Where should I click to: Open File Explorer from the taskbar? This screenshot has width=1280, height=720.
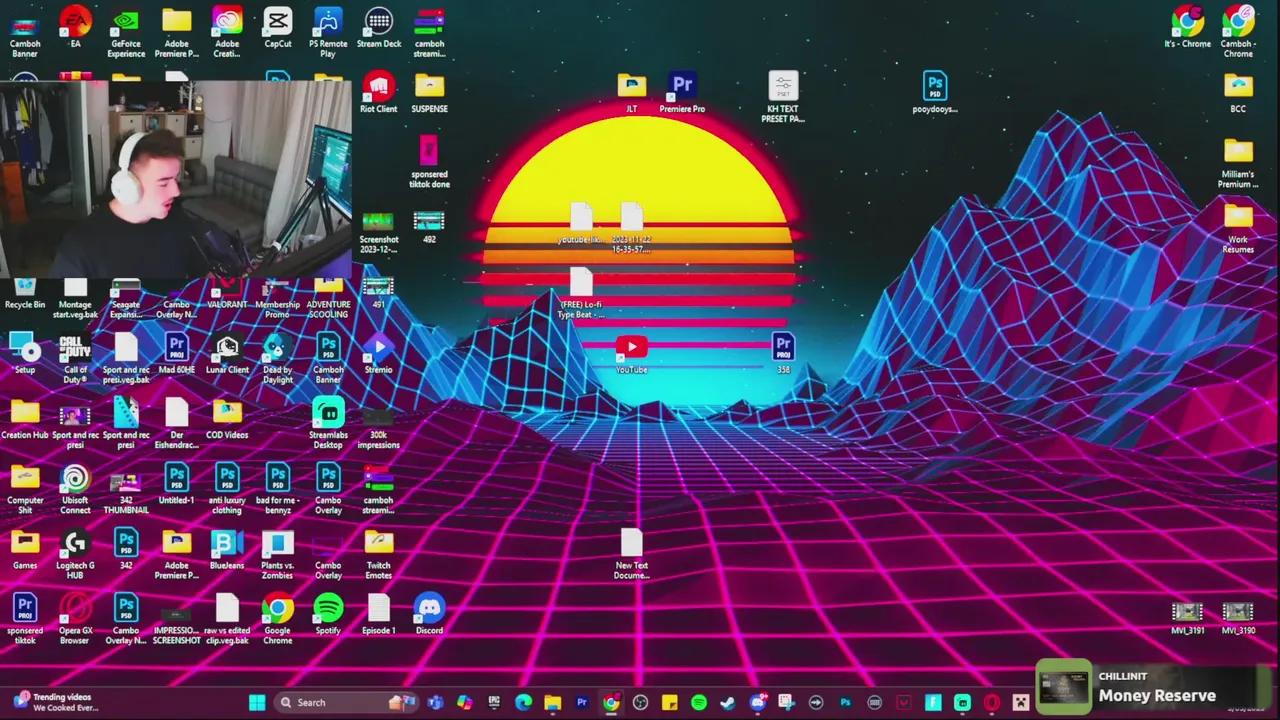pyautogui.click(x=552, y=703)
